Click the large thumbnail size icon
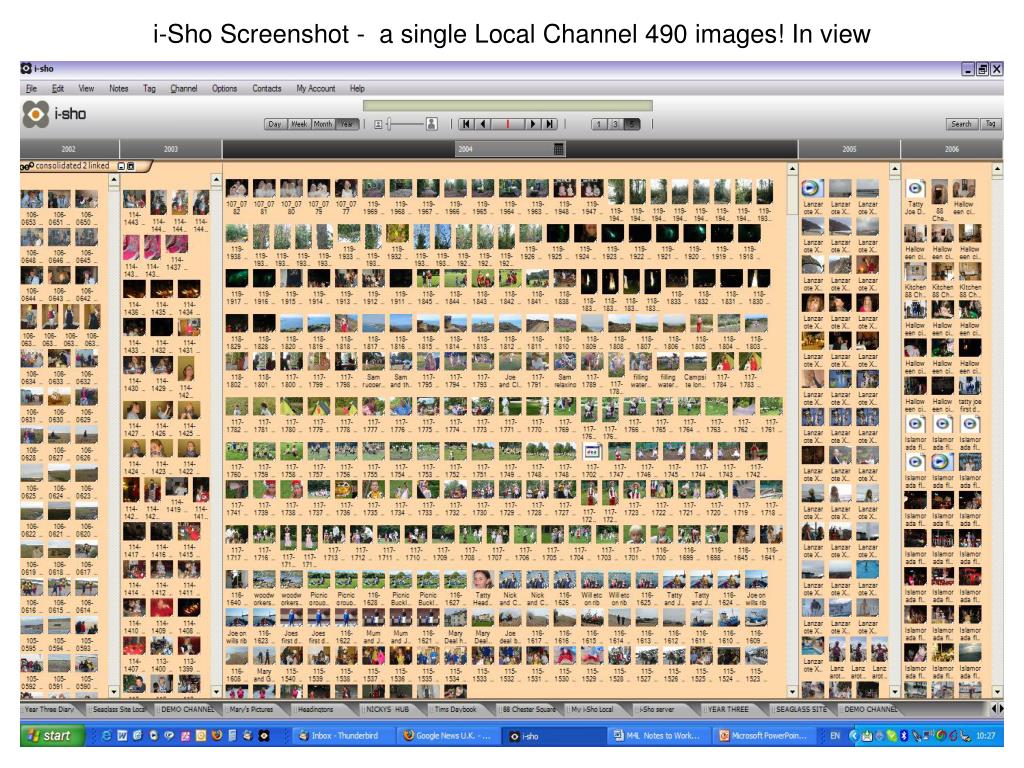This screenshot has height=768, width=1024. point(432,124)
